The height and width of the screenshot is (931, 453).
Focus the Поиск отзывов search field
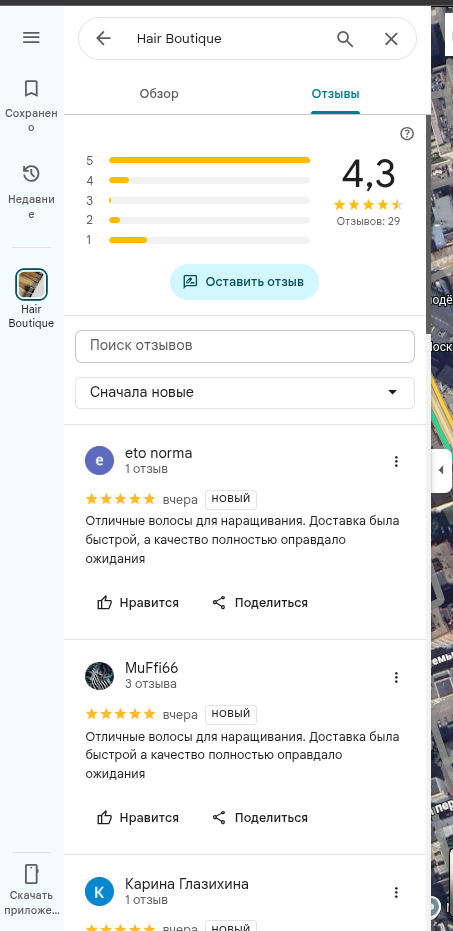click(245, 346)
